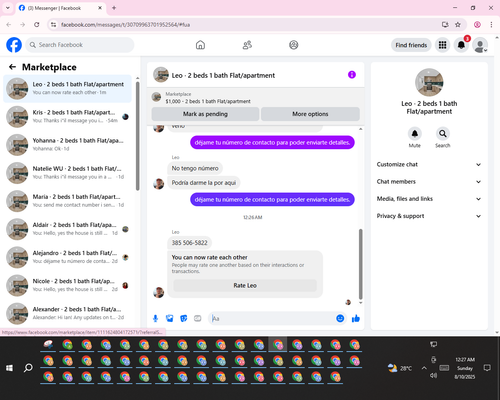Click the Mark as pending button
This screenshot has width=500, height=400.
(x=205, y=114)
